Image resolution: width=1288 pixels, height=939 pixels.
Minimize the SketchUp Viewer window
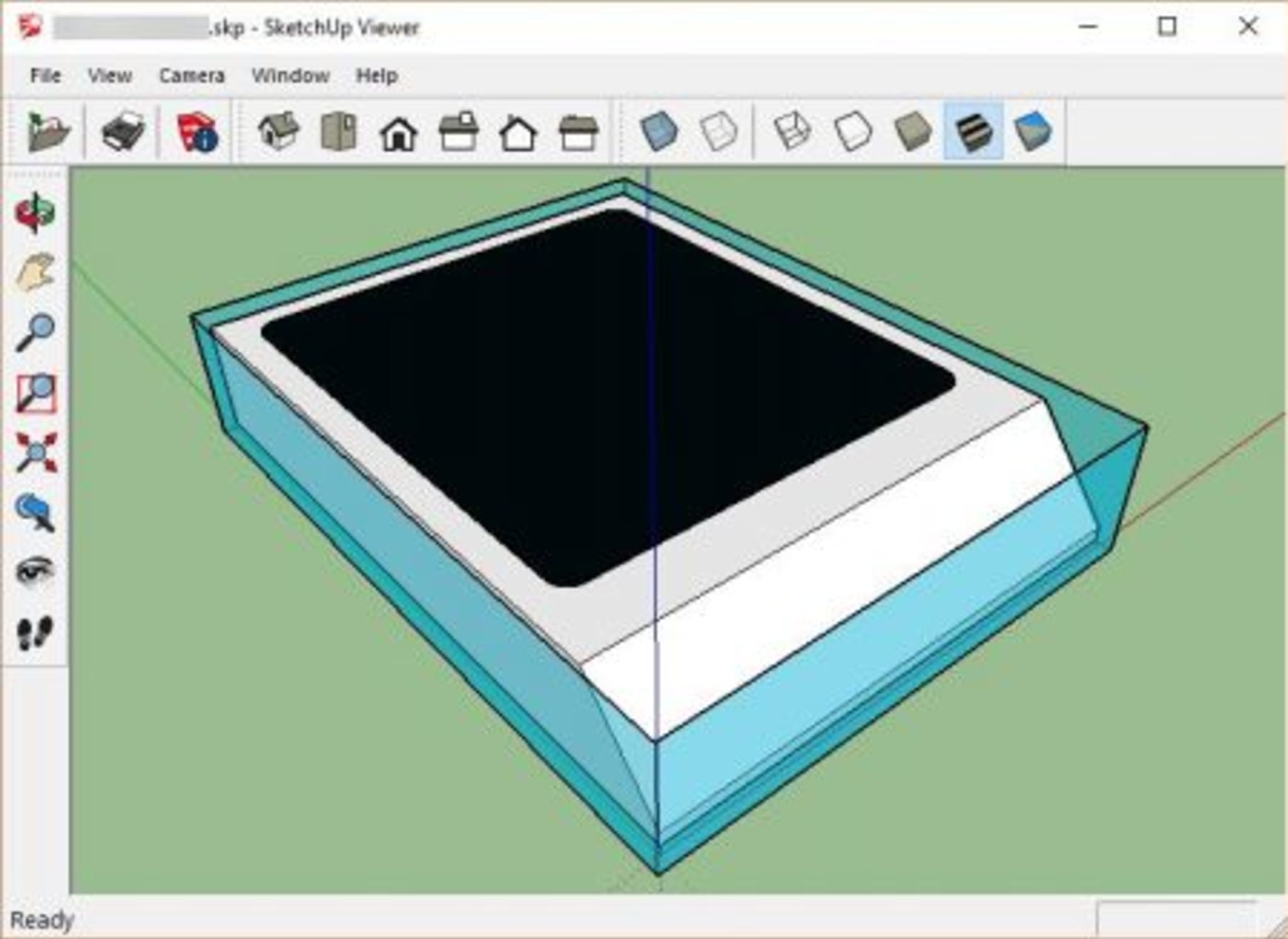pos(1088,26)
